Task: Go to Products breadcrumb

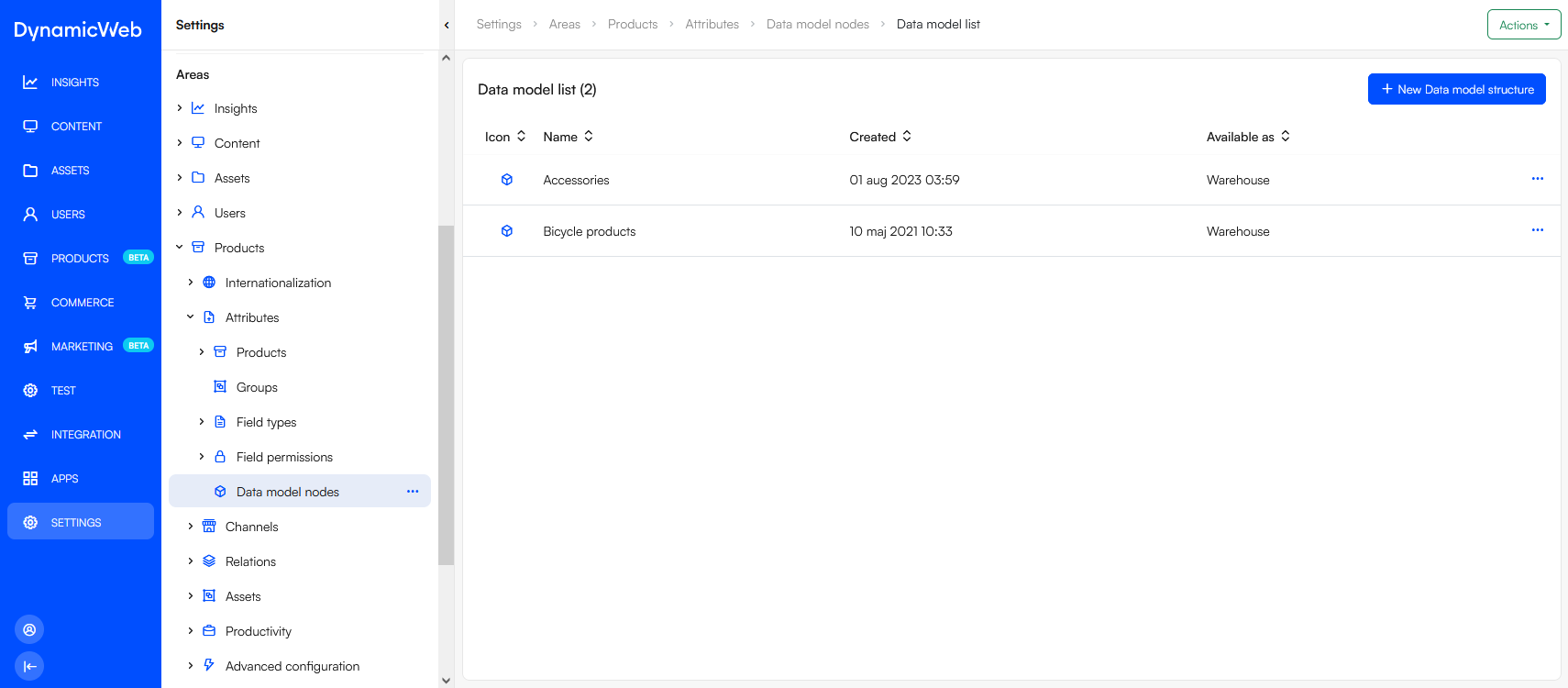Action: pos(633,25)
